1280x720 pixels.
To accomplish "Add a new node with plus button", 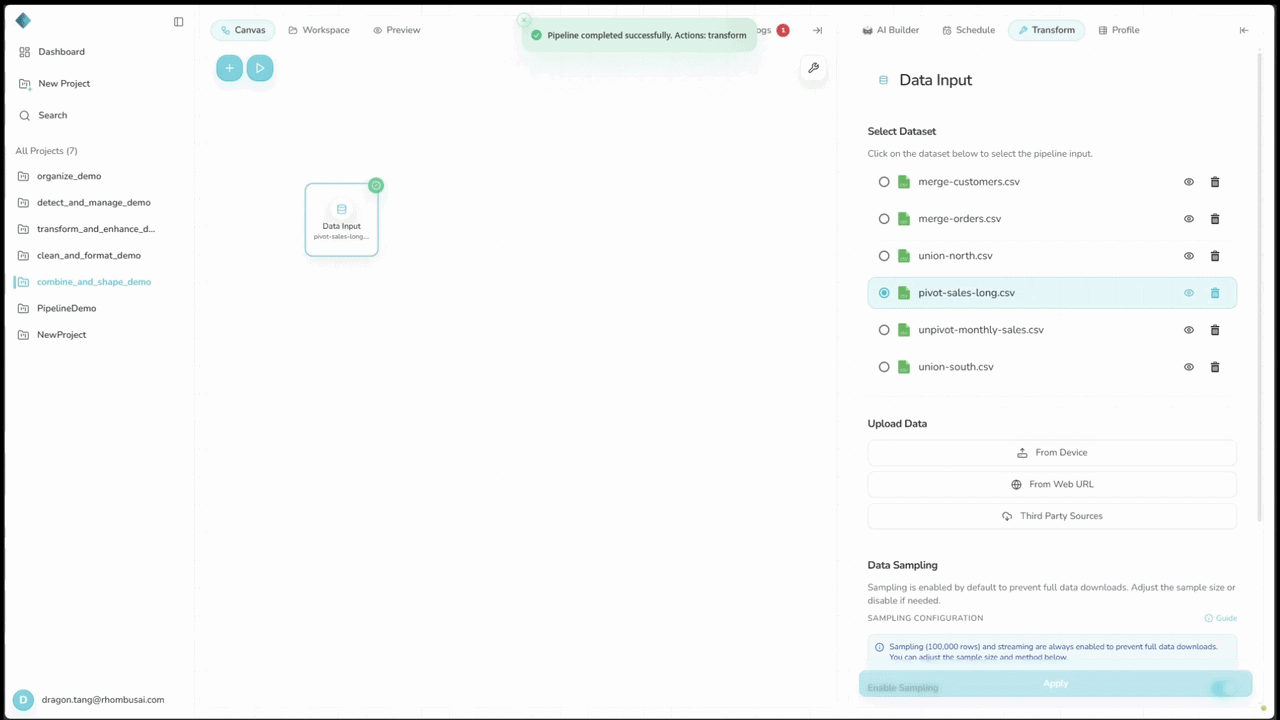I will (229, 68).
